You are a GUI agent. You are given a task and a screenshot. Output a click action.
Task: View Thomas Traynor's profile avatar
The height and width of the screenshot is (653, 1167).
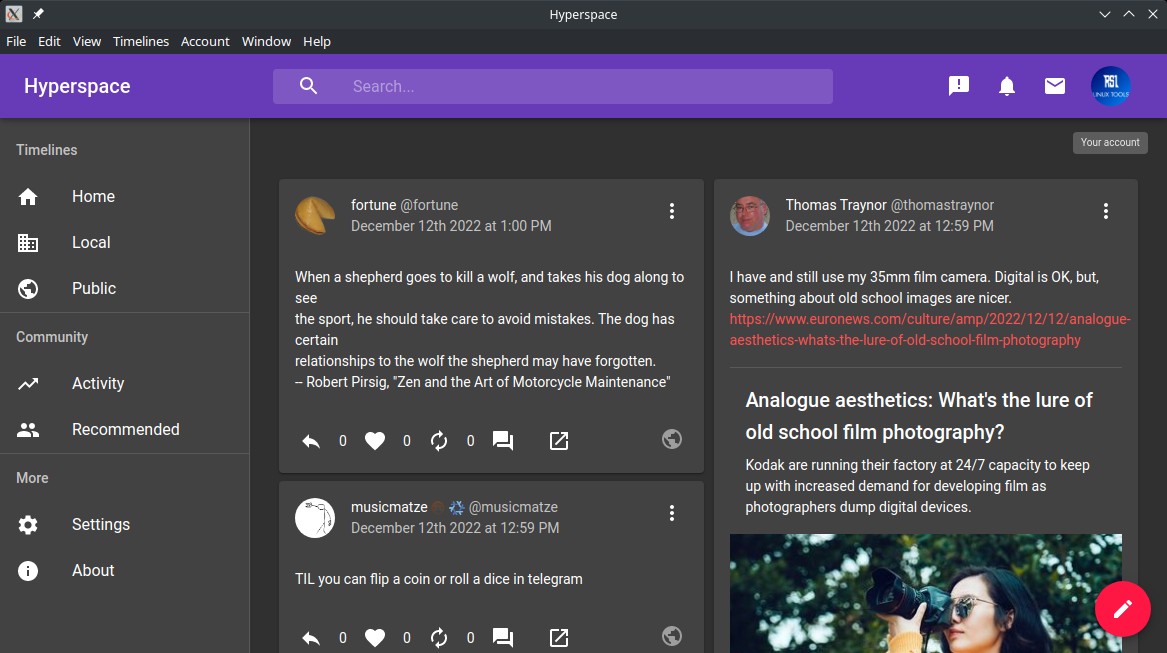(x=749, y=216)
